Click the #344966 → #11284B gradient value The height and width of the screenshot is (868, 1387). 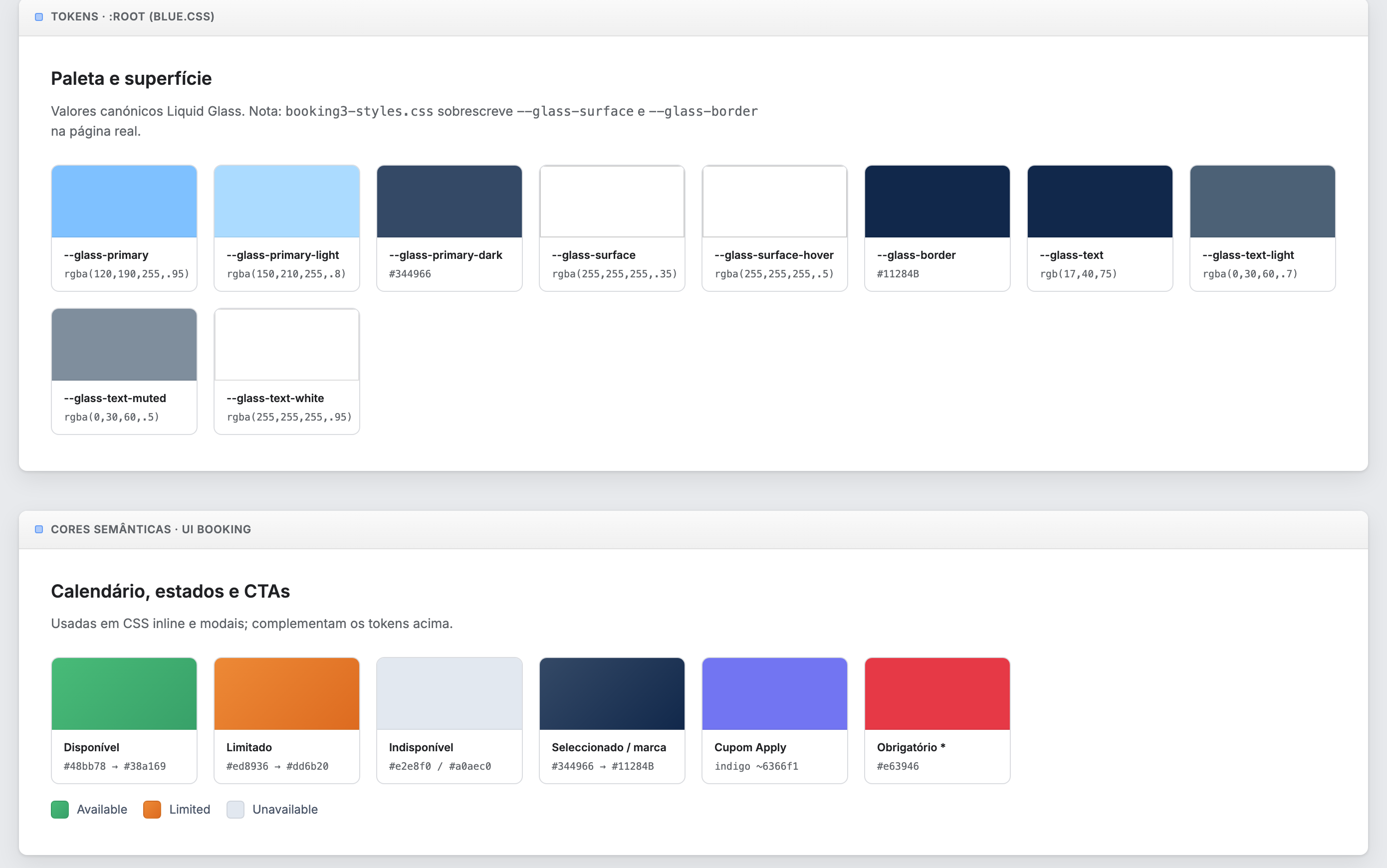[x=603, y=766]
